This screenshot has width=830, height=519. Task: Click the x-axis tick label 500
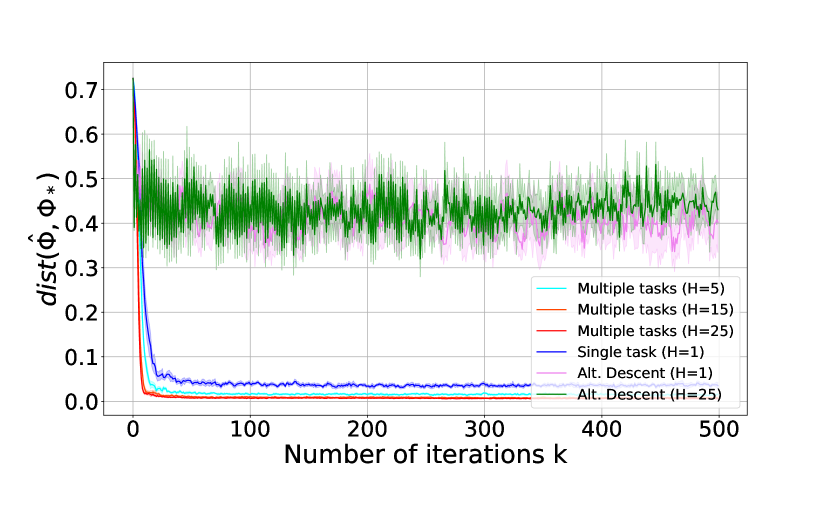[x=719, y=429]
